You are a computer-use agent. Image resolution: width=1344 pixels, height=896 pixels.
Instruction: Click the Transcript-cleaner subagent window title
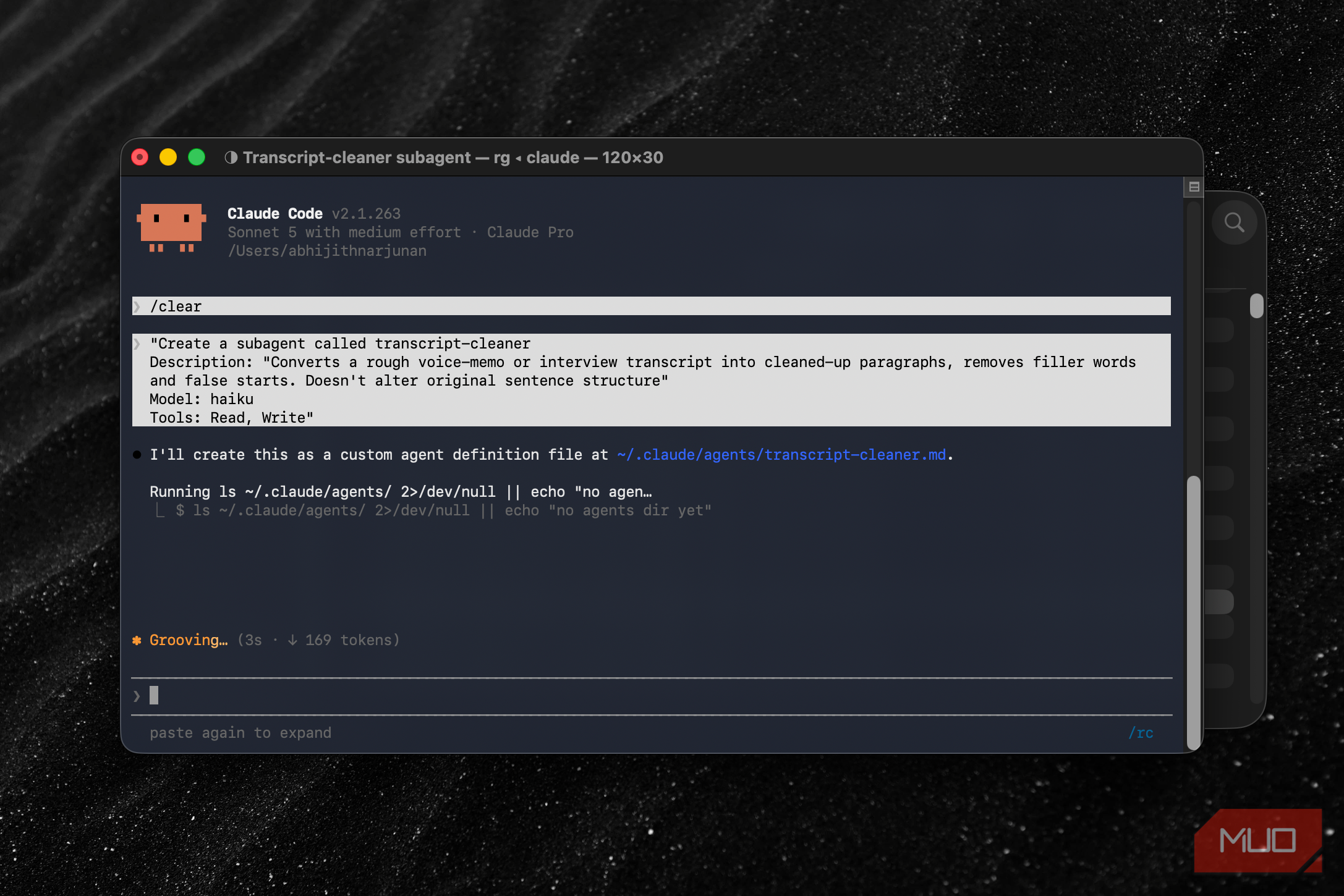453,158
